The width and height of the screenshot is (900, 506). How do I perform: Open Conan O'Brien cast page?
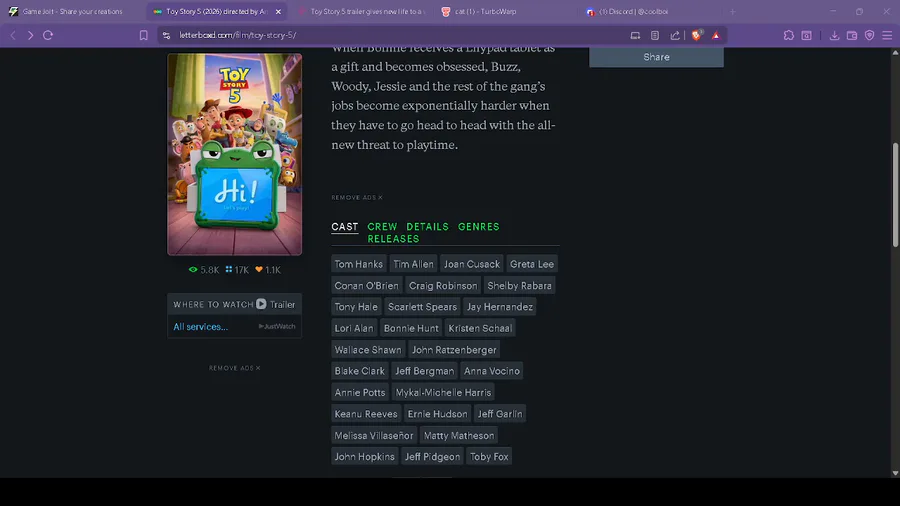pos(366,285)
